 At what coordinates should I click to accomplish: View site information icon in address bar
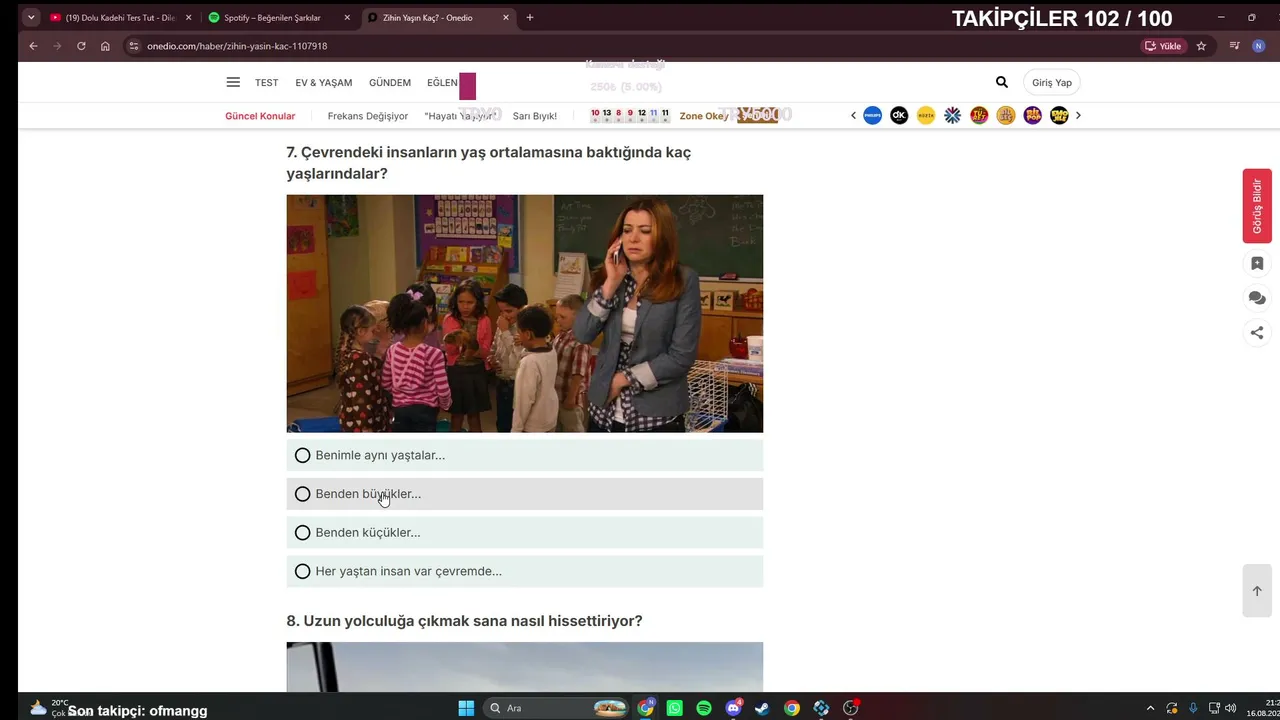pyautogui.click(x=134, y=46)
